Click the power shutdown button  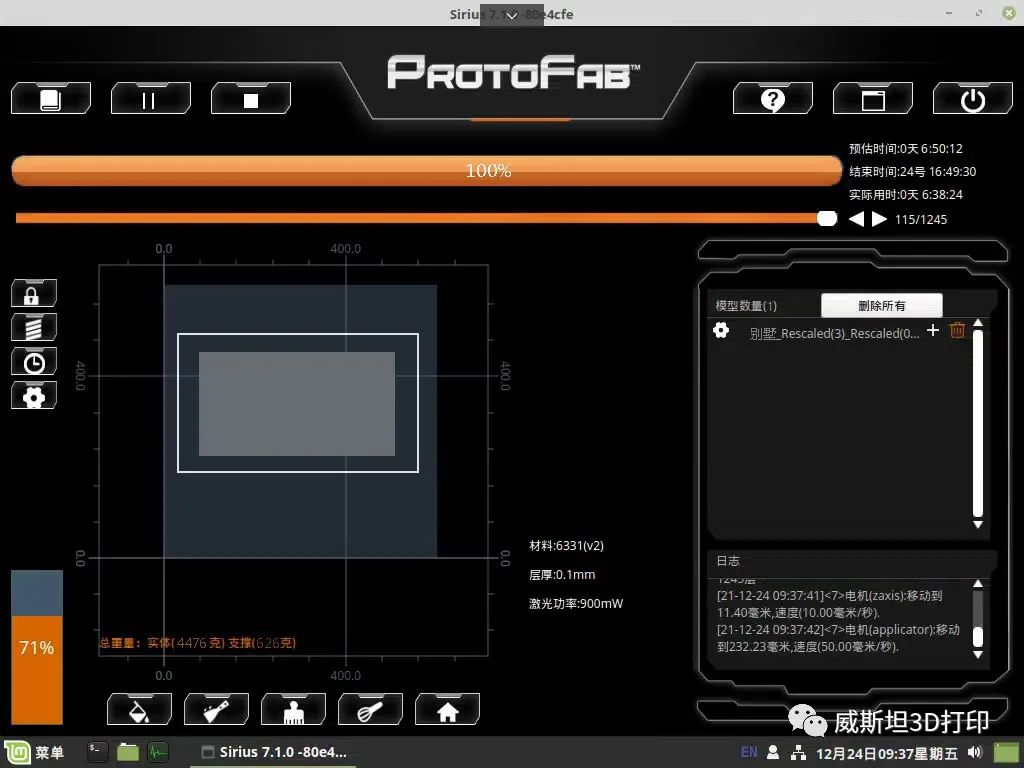click(972, 99)
